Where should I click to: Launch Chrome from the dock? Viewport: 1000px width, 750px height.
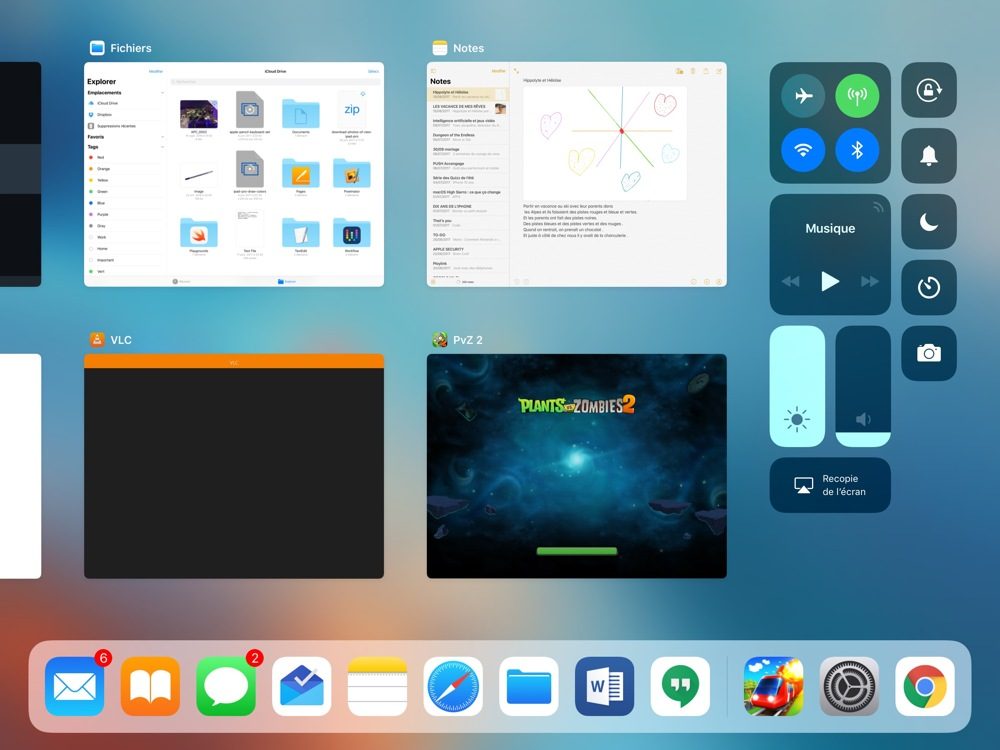(925, 687)
